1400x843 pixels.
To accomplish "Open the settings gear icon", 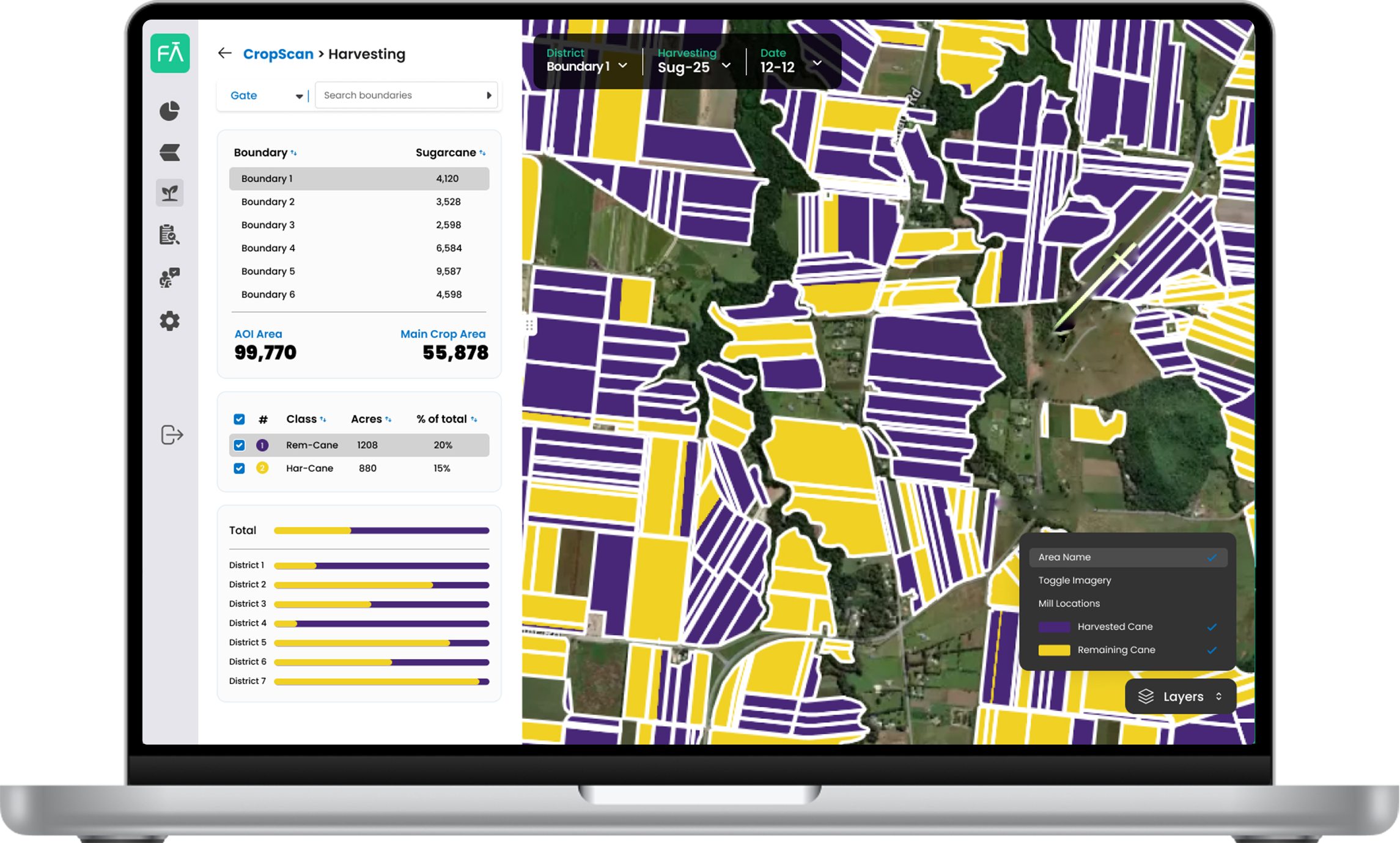I will click(169, 321).
